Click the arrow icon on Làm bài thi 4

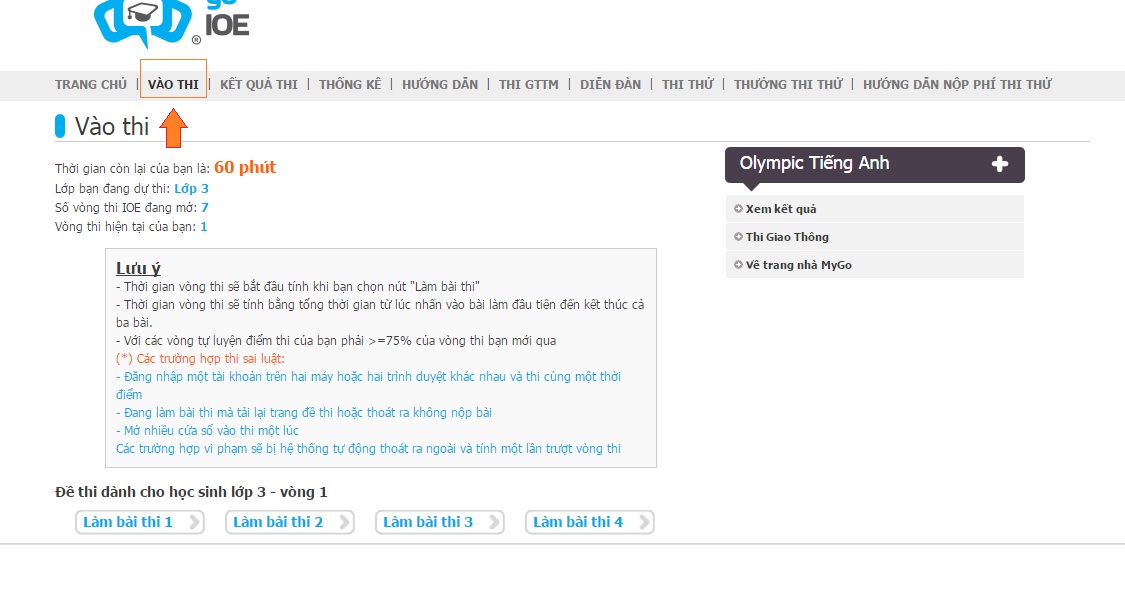[x=644, y=522]
